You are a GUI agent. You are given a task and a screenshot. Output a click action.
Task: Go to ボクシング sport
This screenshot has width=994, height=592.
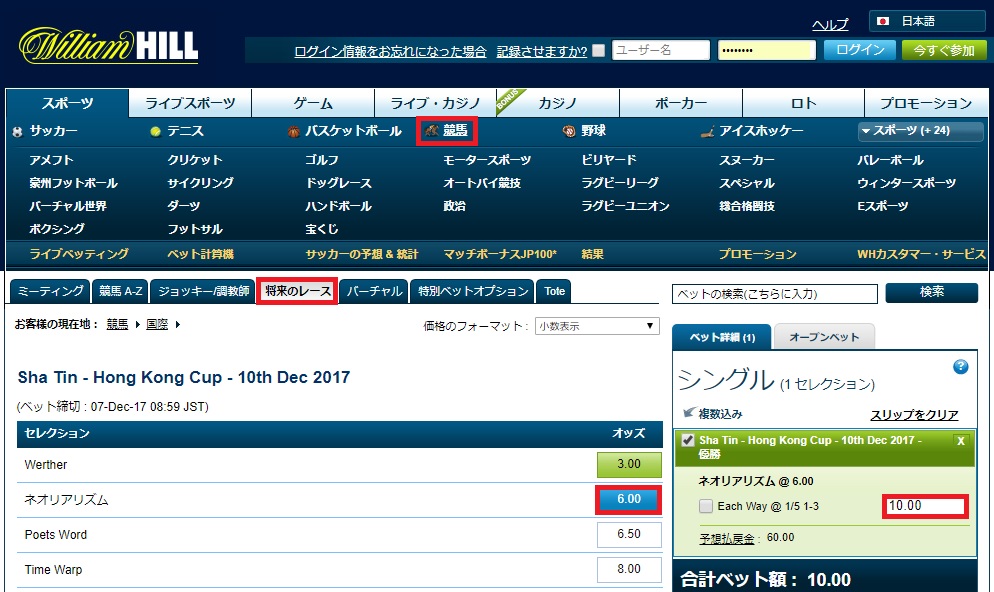pyautogui.click(x=57, y=229)
